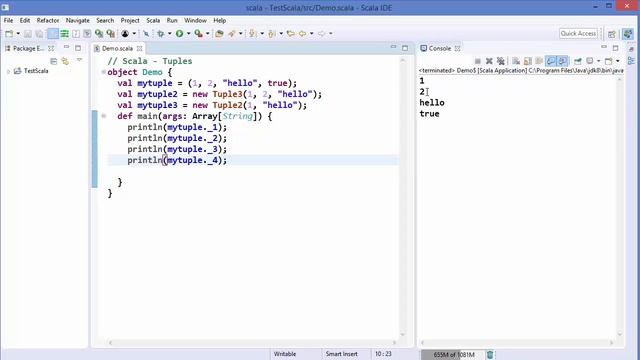Maximize the Console view panel
Viewport: 640px width, 360px height.
pyautogui.click(x=615, y=48)
